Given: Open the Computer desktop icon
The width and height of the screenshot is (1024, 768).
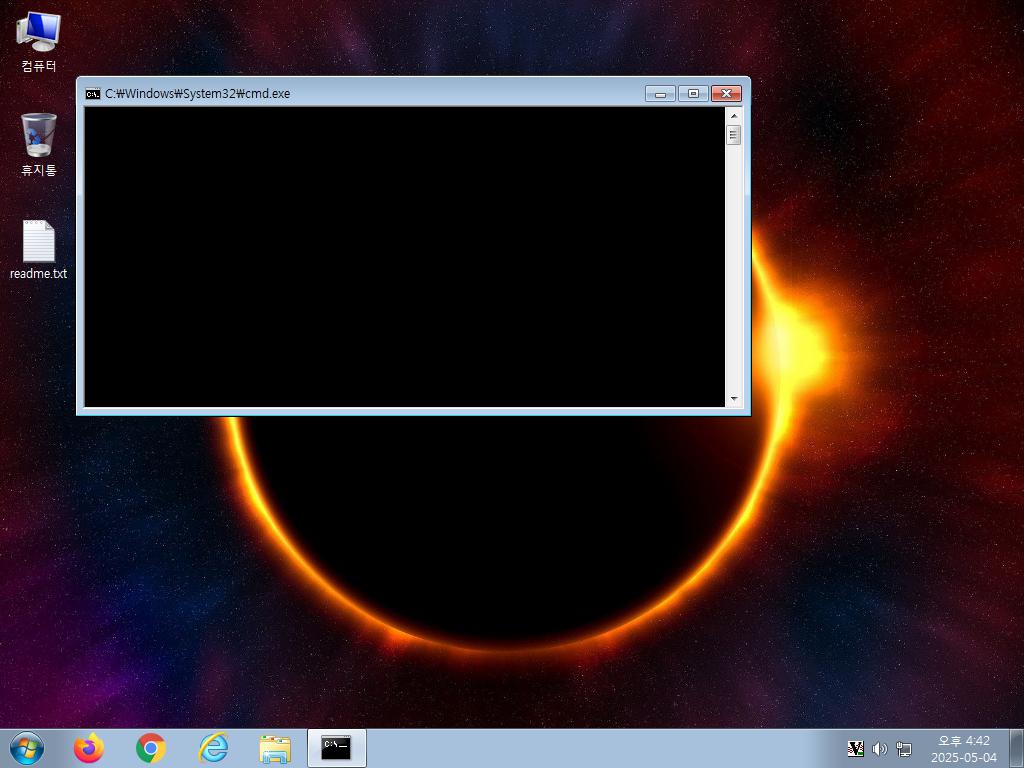Looking at the screenshot, I should pyautogui.click(x=39, y=41).
